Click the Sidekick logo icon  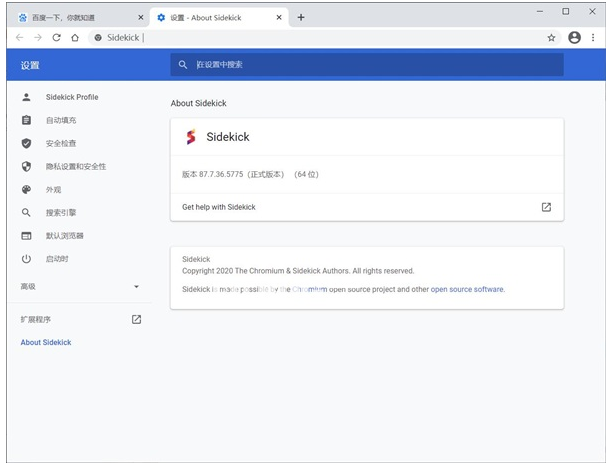coord(191,137)
